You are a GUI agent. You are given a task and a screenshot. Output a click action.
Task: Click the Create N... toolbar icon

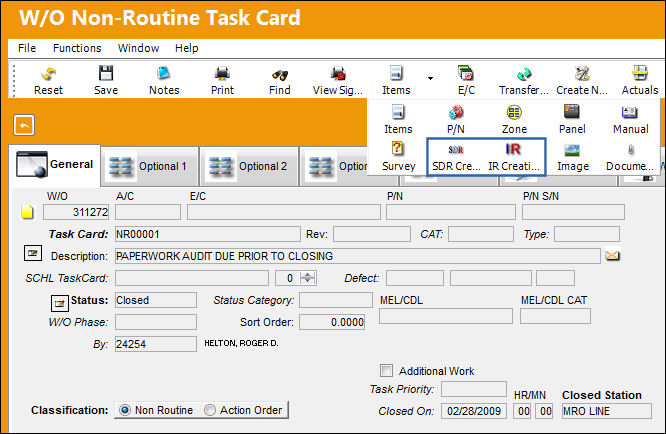(x=582, y=74)
